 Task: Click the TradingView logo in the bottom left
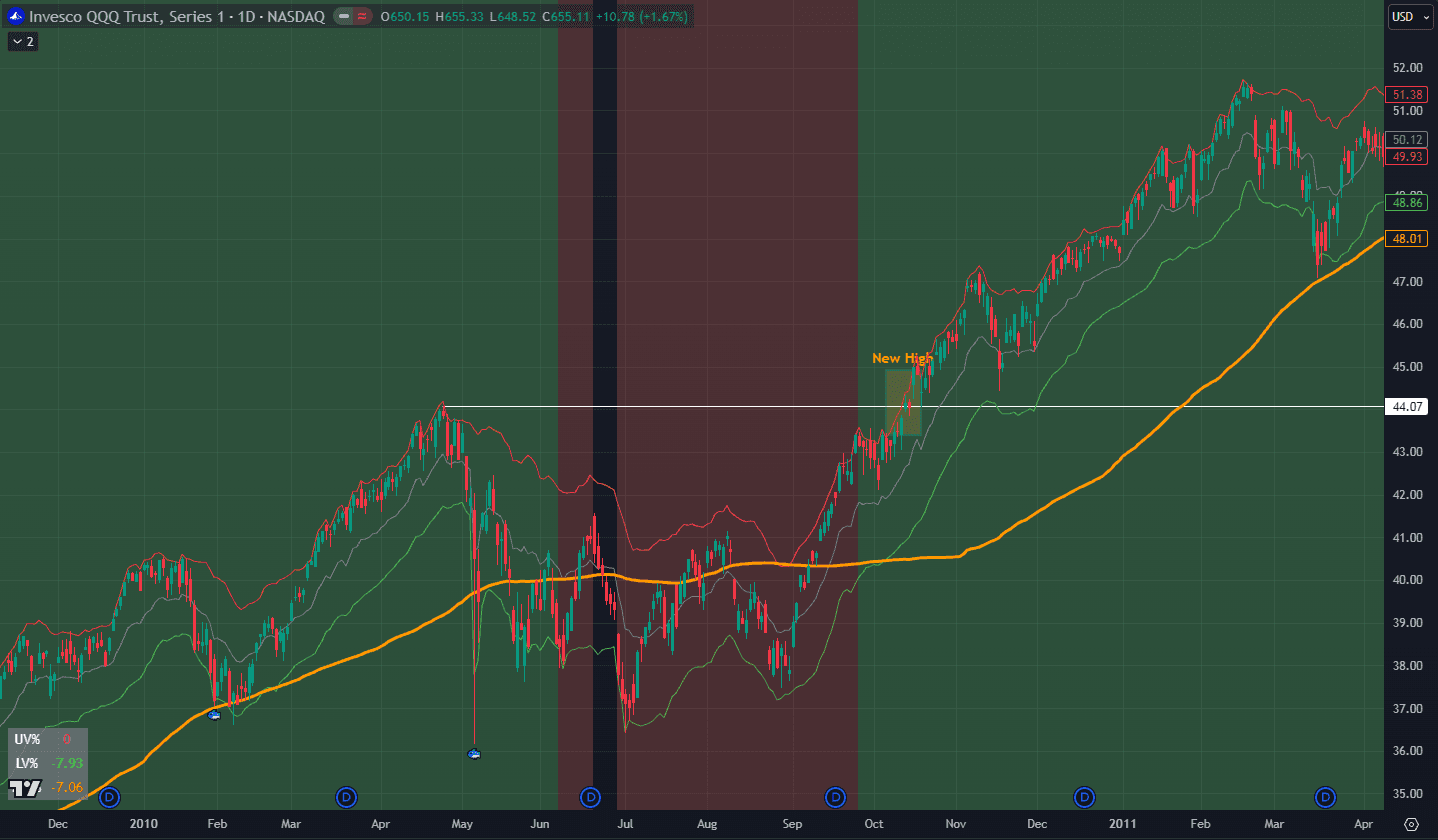pyautogui.click(x=25, y=789)
